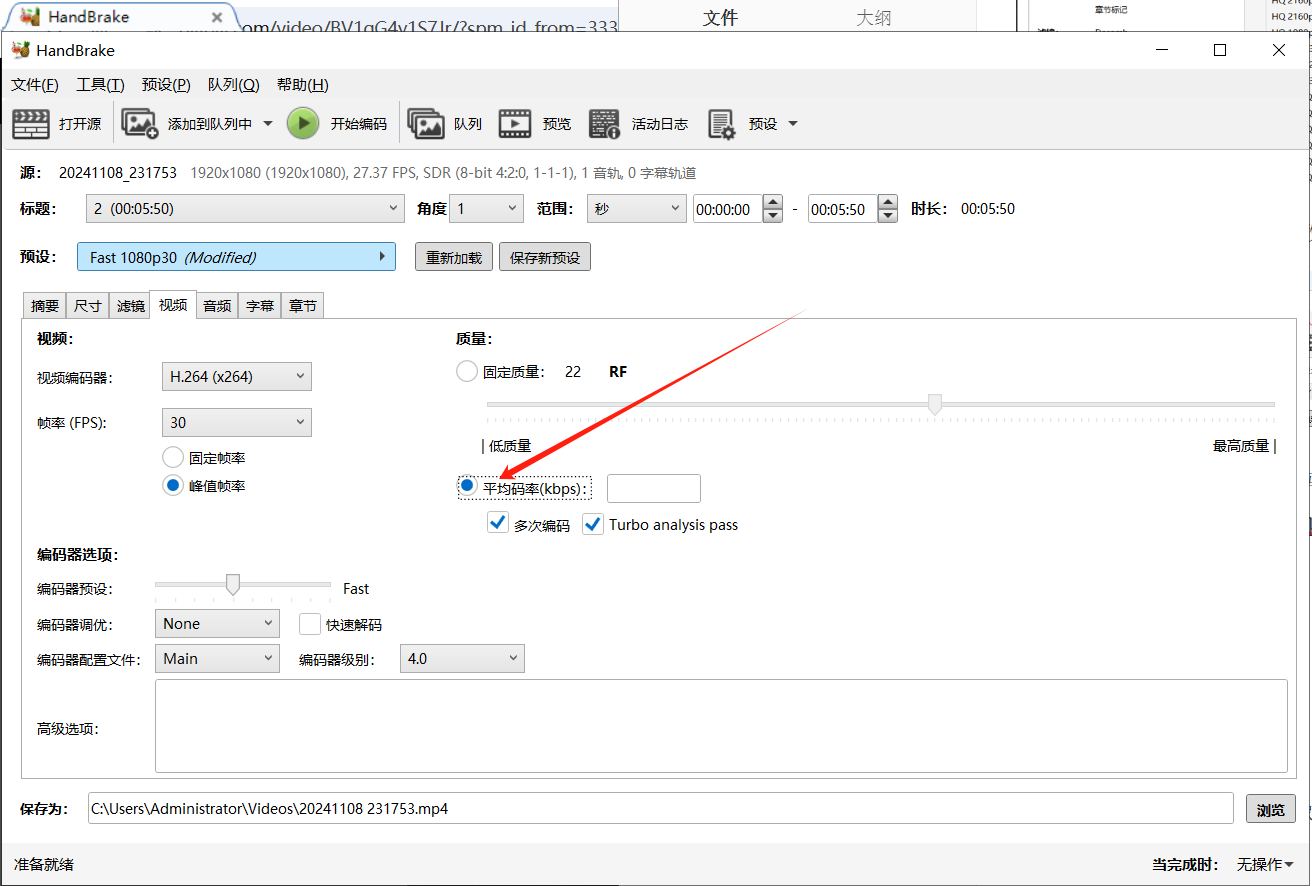Uncheck the 多次编码 multi-pass checkbox

498,523
